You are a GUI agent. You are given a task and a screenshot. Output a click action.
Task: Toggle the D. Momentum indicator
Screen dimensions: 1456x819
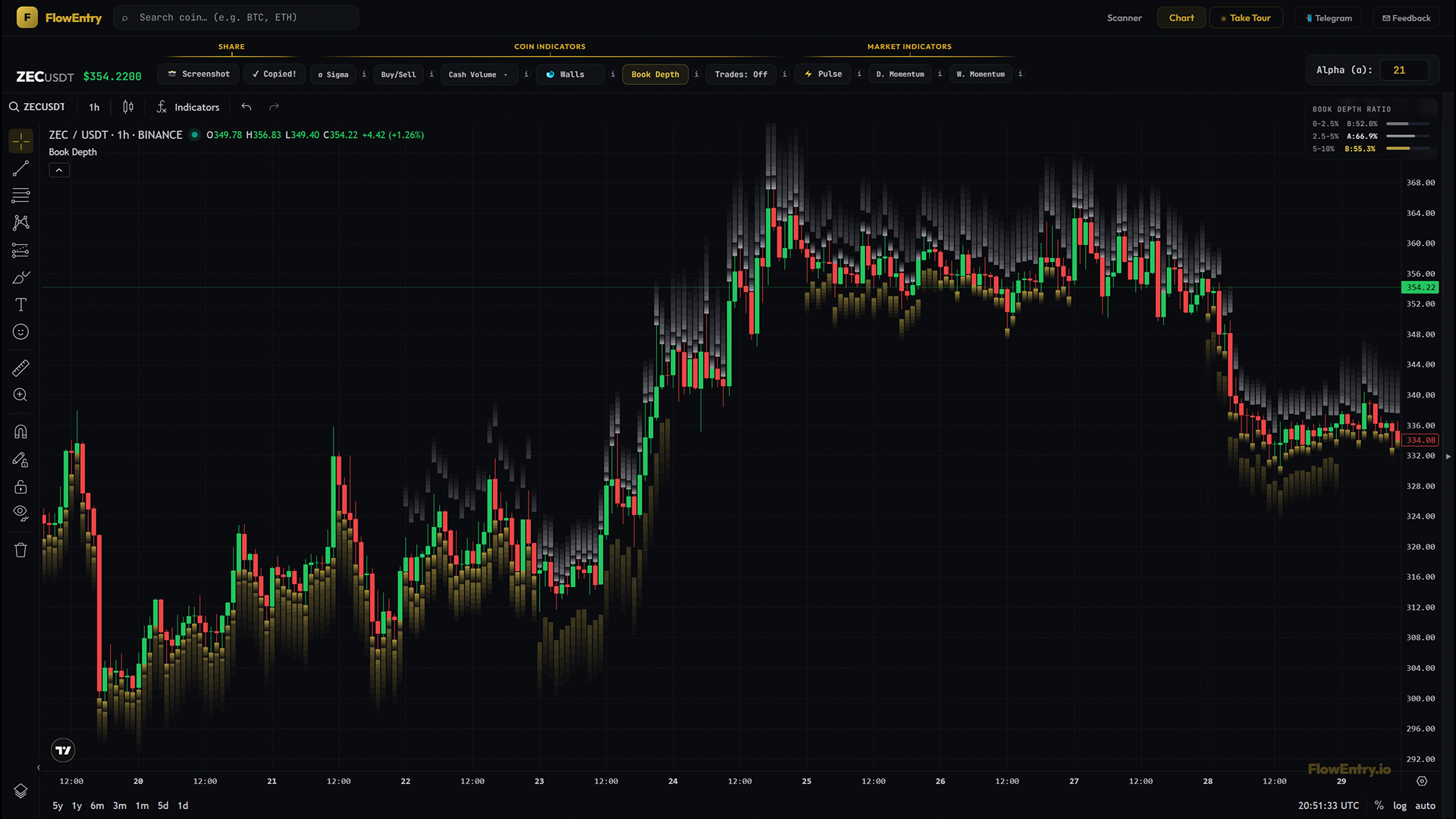(x=900, y=74)
